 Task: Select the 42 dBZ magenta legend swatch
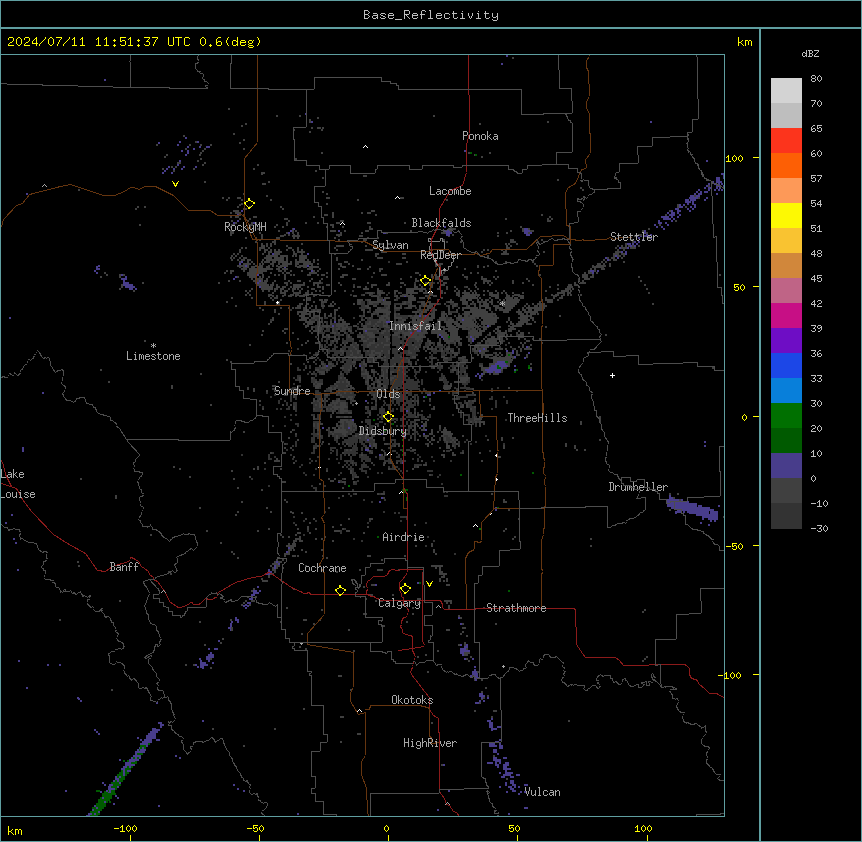point(786,315)
